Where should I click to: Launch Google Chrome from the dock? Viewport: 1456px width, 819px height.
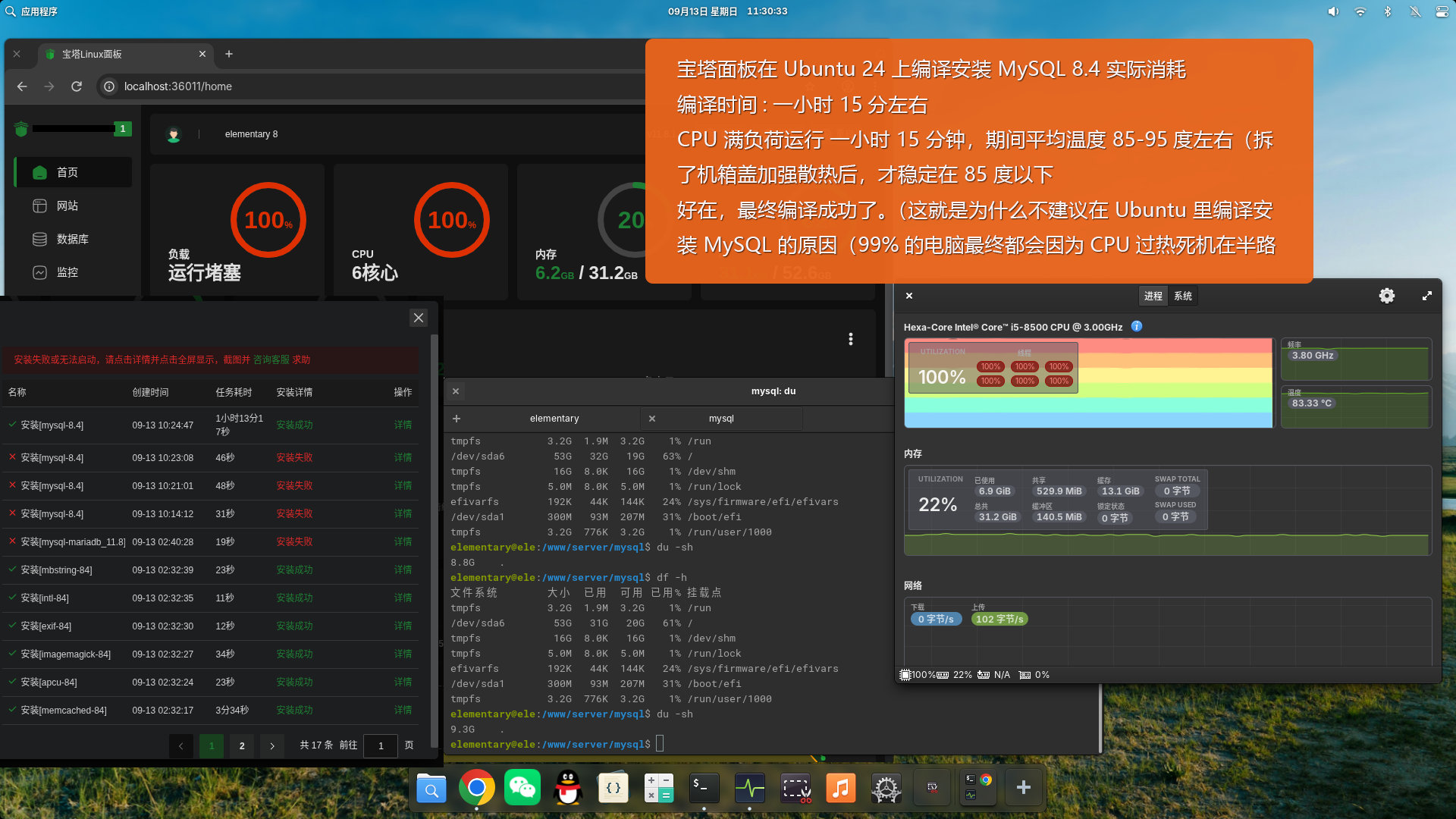[x=477, y=789]
